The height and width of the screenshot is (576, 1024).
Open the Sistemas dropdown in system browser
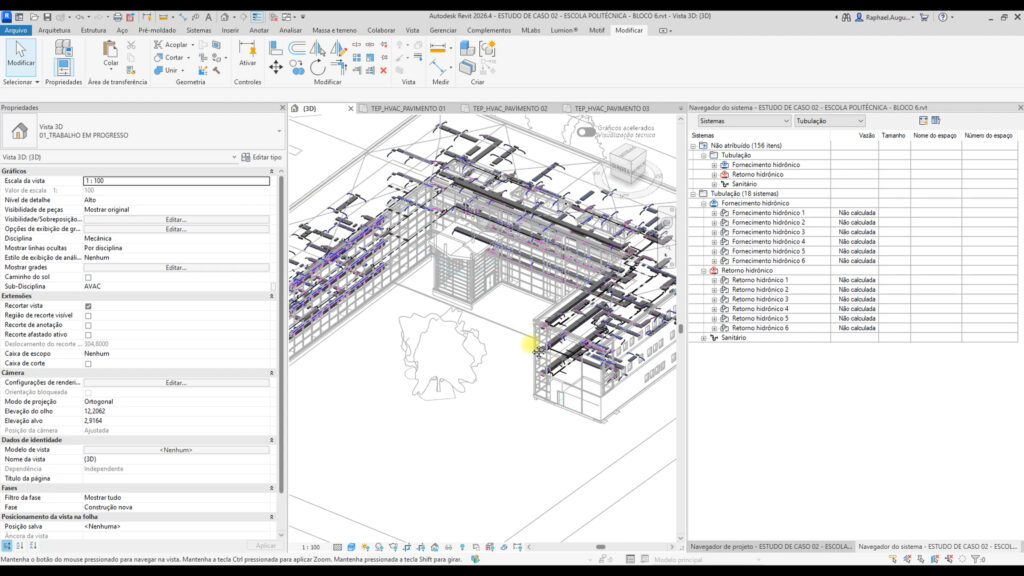744,121
